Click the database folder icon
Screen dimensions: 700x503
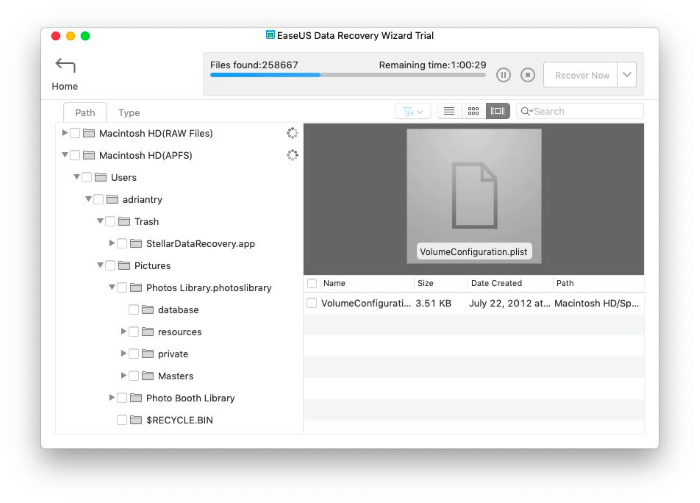pyautogui.click(x=148, y=309)
